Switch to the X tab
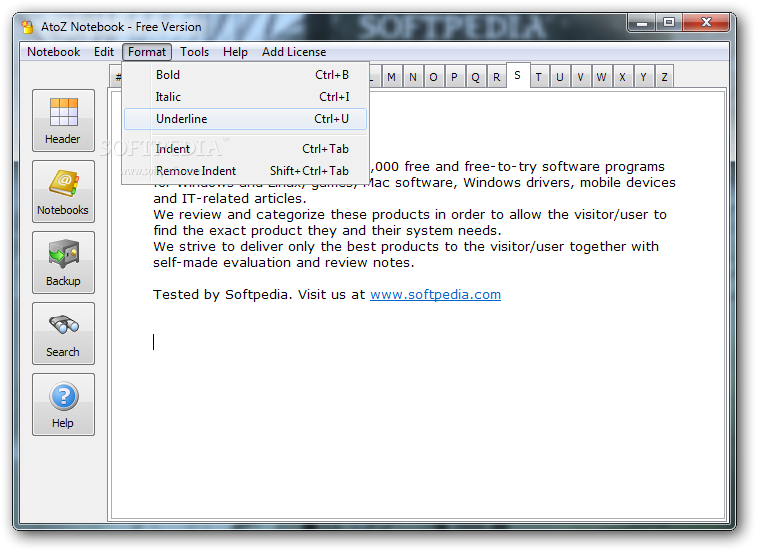Image resolution: width=757 pixels, height=551 pixels. tap(622, 77)
